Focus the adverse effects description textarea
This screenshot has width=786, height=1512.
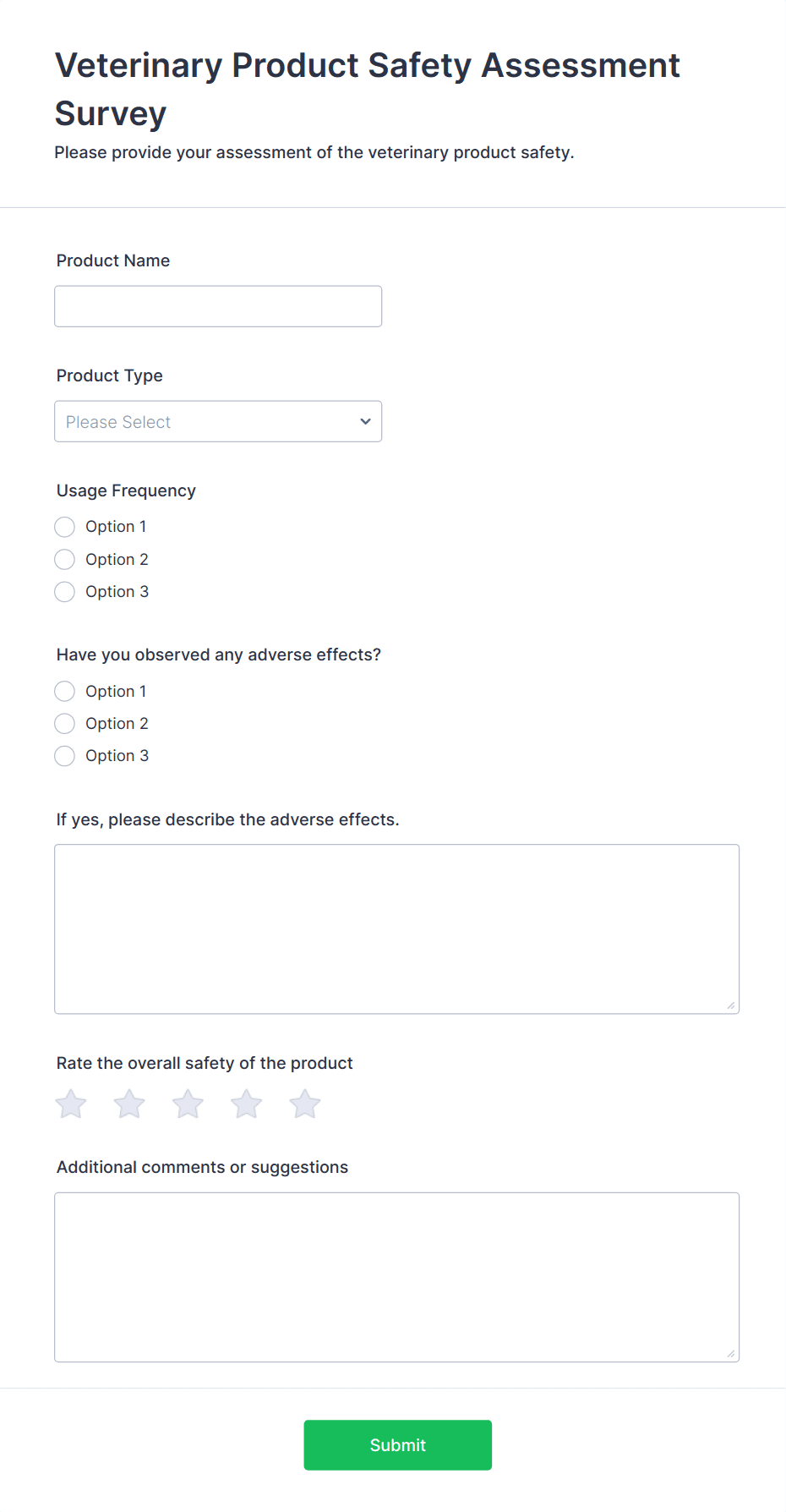click(x=396, y=929)
